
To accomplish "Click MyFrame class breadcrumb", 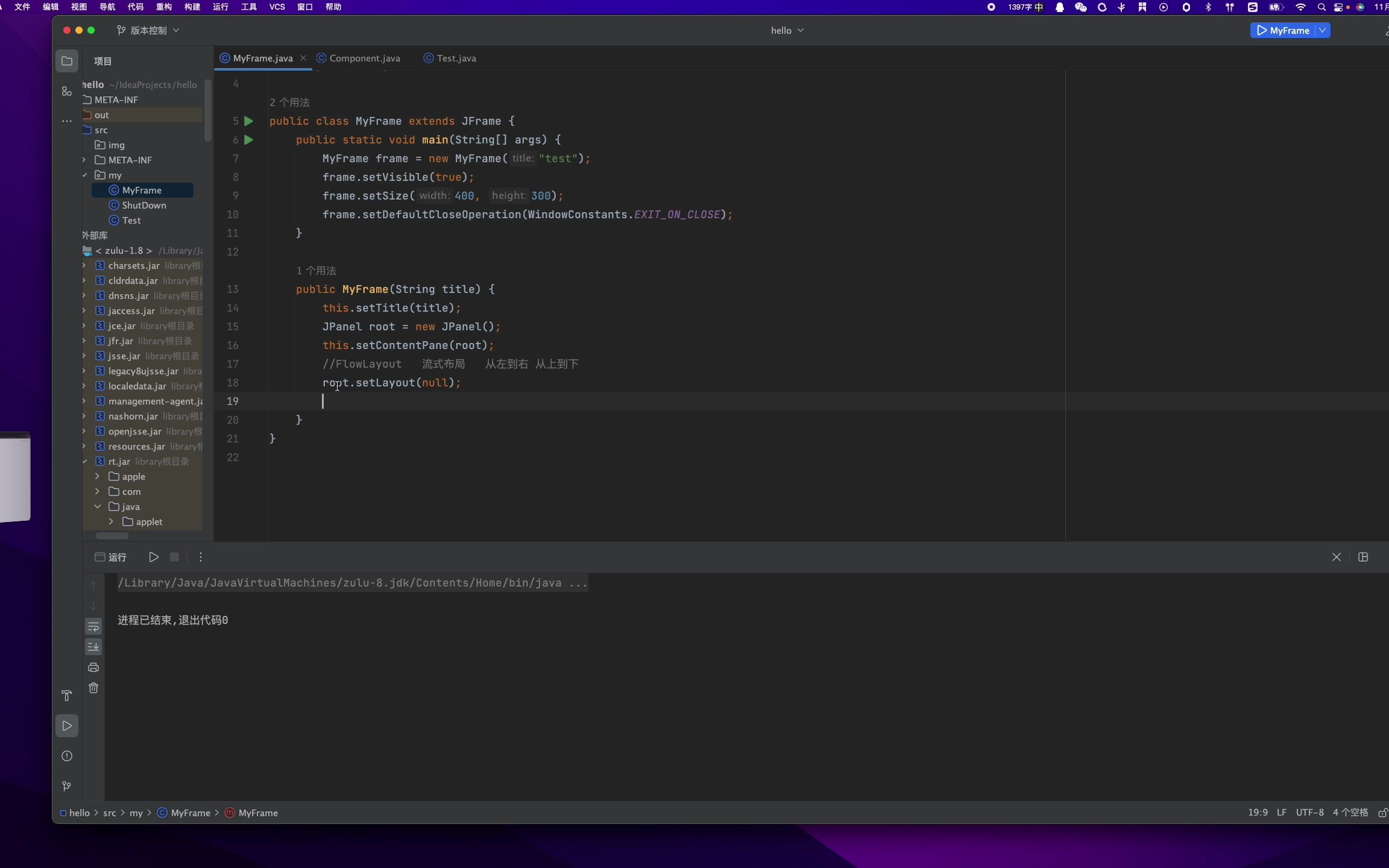I will (184, 813).
